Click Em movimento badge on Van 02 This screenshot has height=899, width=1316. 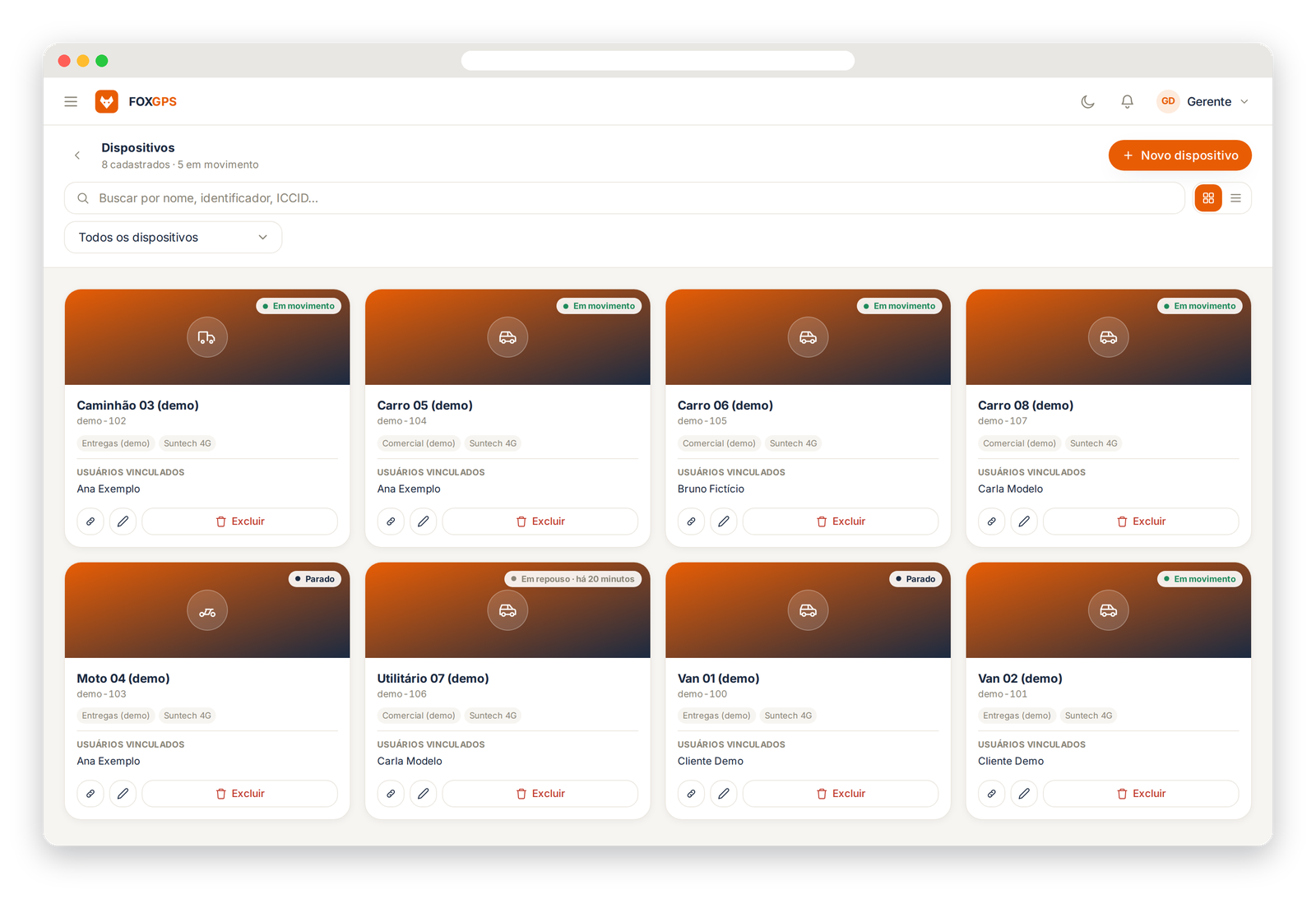(x=1200, y=579)
